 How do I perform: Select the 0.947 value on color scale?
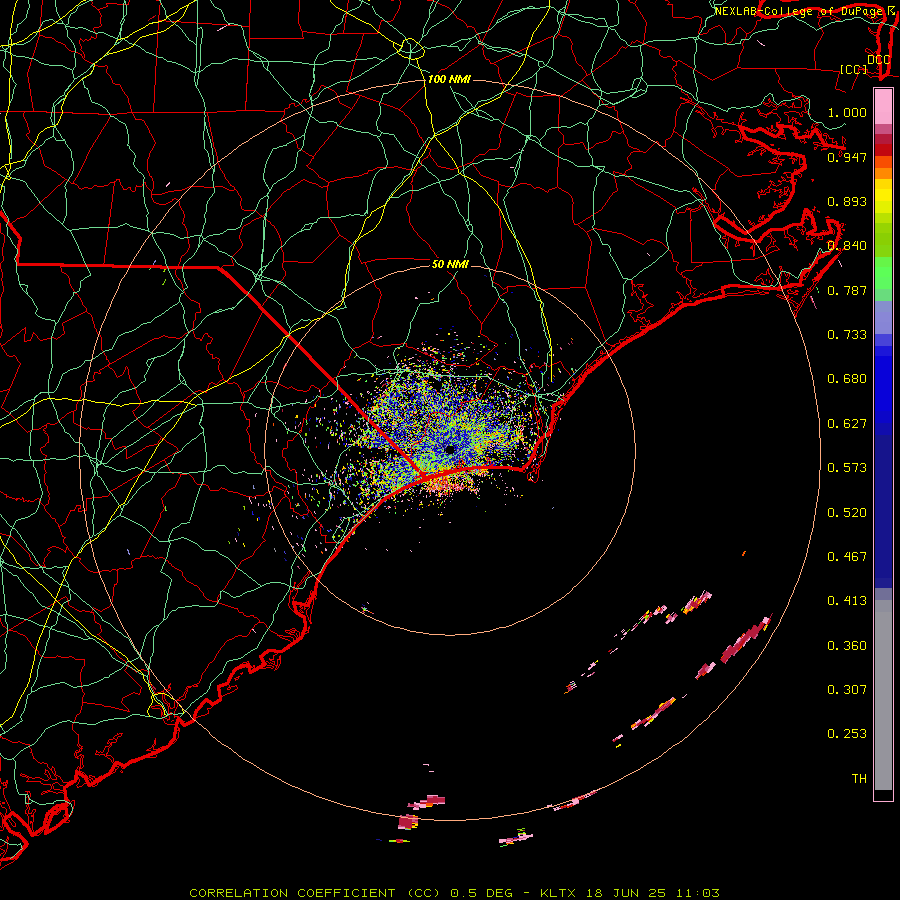tap(847, 157)
